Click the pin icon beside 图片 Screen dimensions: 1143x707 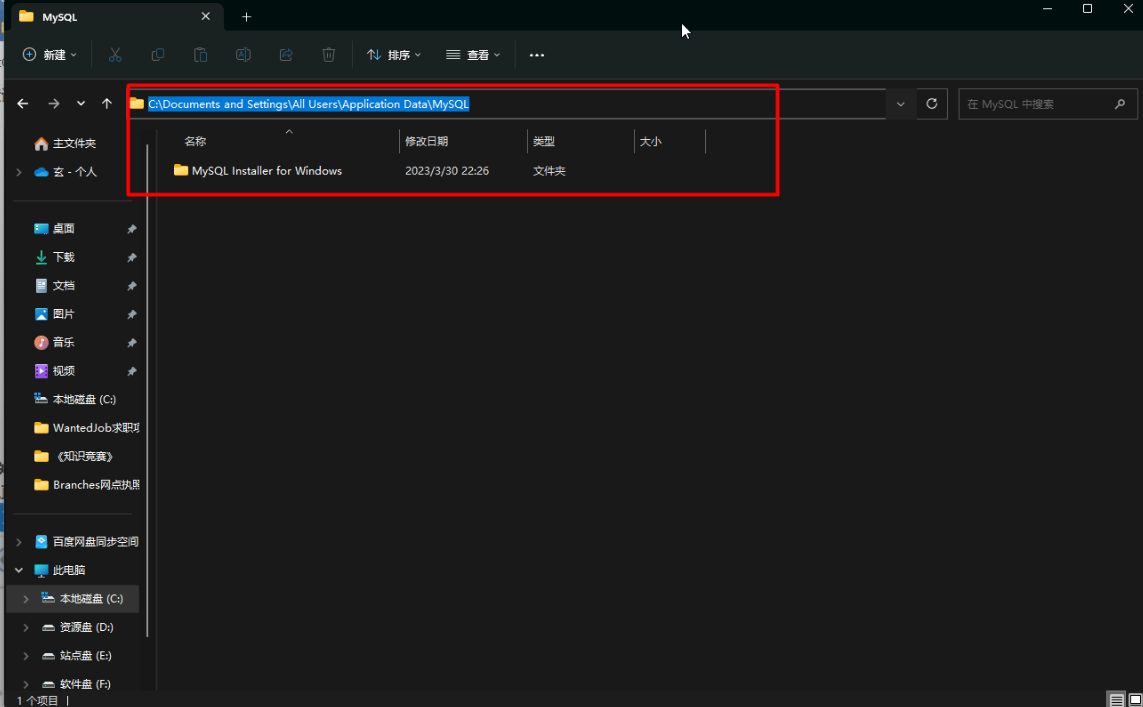pos(132,314)
